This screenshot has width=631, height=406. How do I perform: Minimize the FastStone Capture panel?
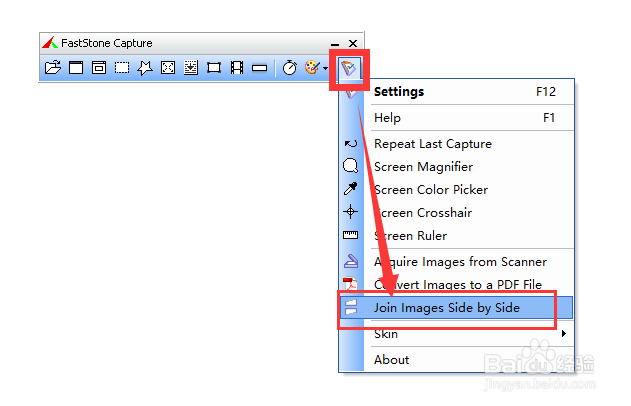(x=335, y=44)
